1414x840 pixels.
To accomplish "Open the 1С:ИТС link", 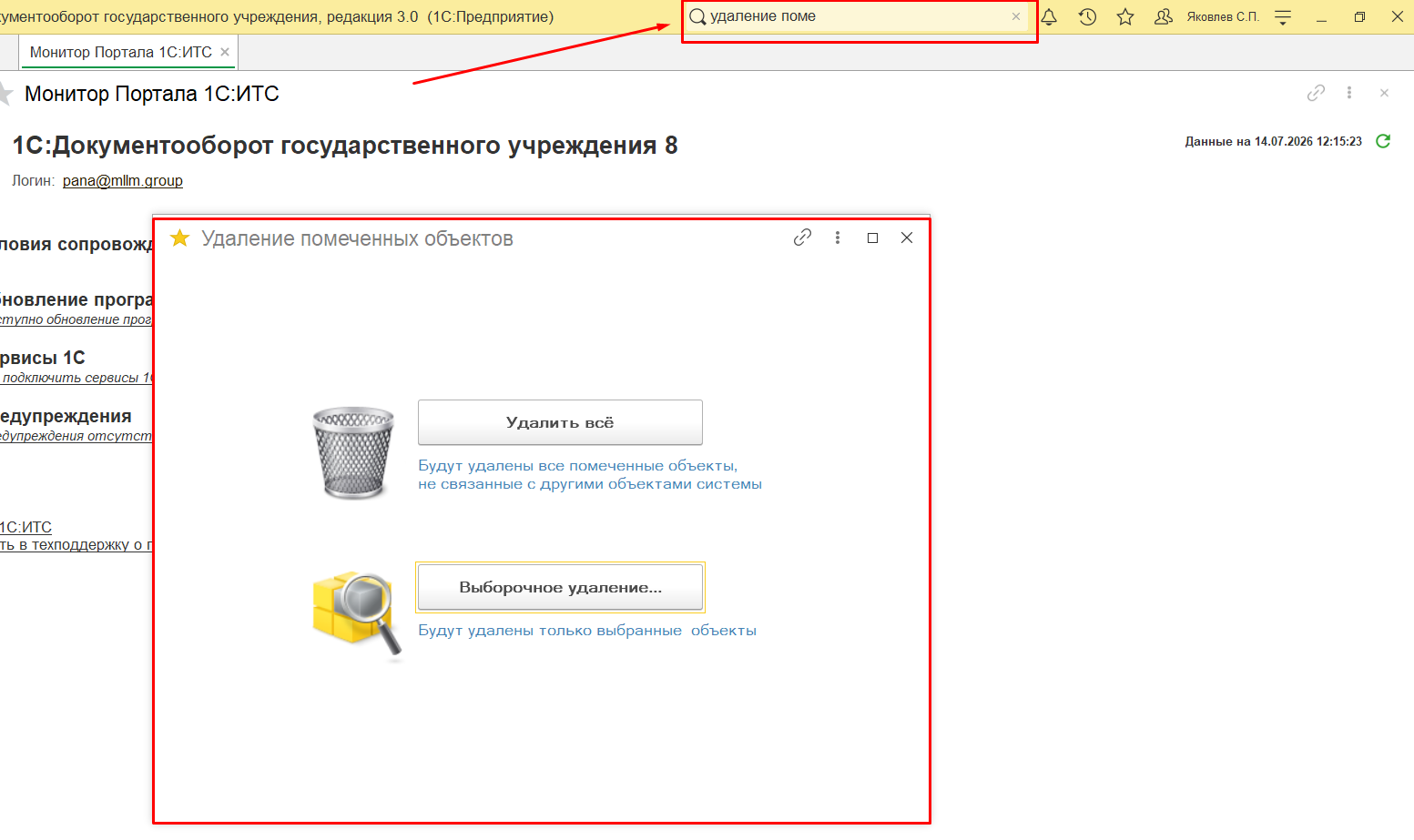I will [25, 527].
